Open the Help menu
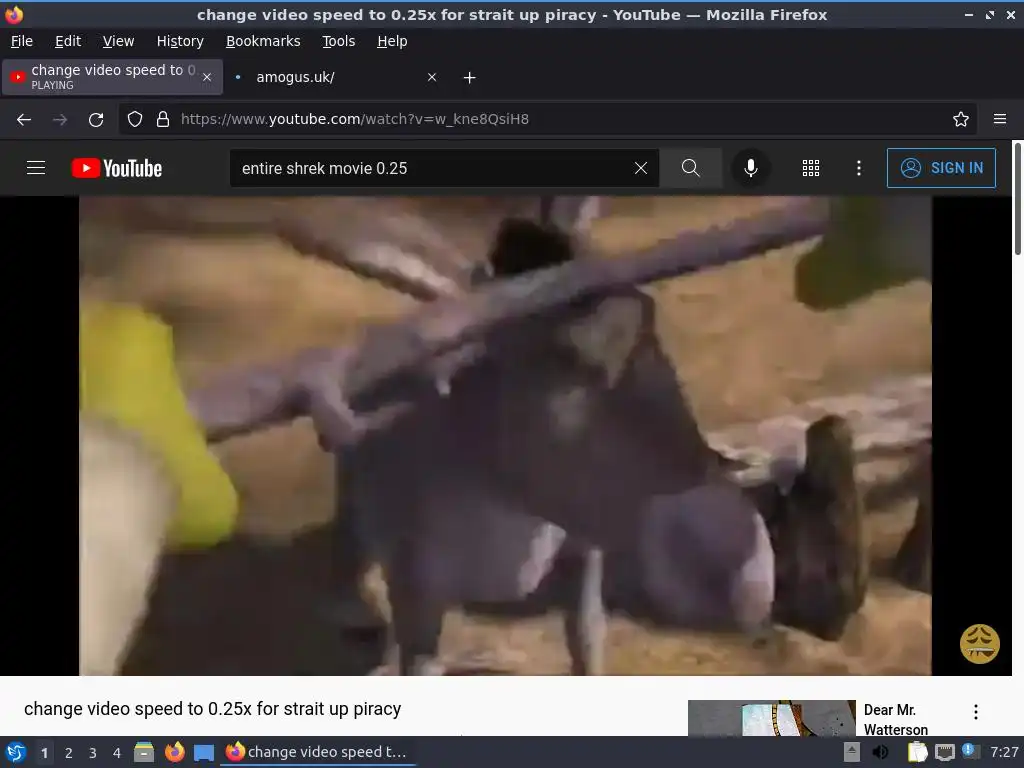Viewport: 1024px width, 768px height. pos(392,41)
